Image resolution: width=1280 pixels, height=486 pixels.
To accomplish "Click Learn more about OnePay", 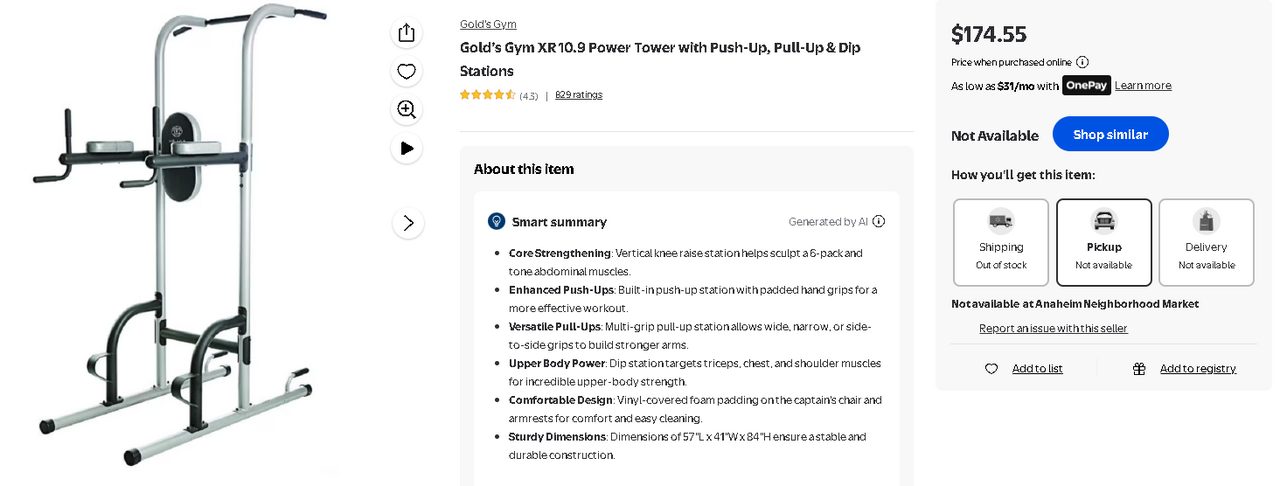I will tap(1143, 86).
